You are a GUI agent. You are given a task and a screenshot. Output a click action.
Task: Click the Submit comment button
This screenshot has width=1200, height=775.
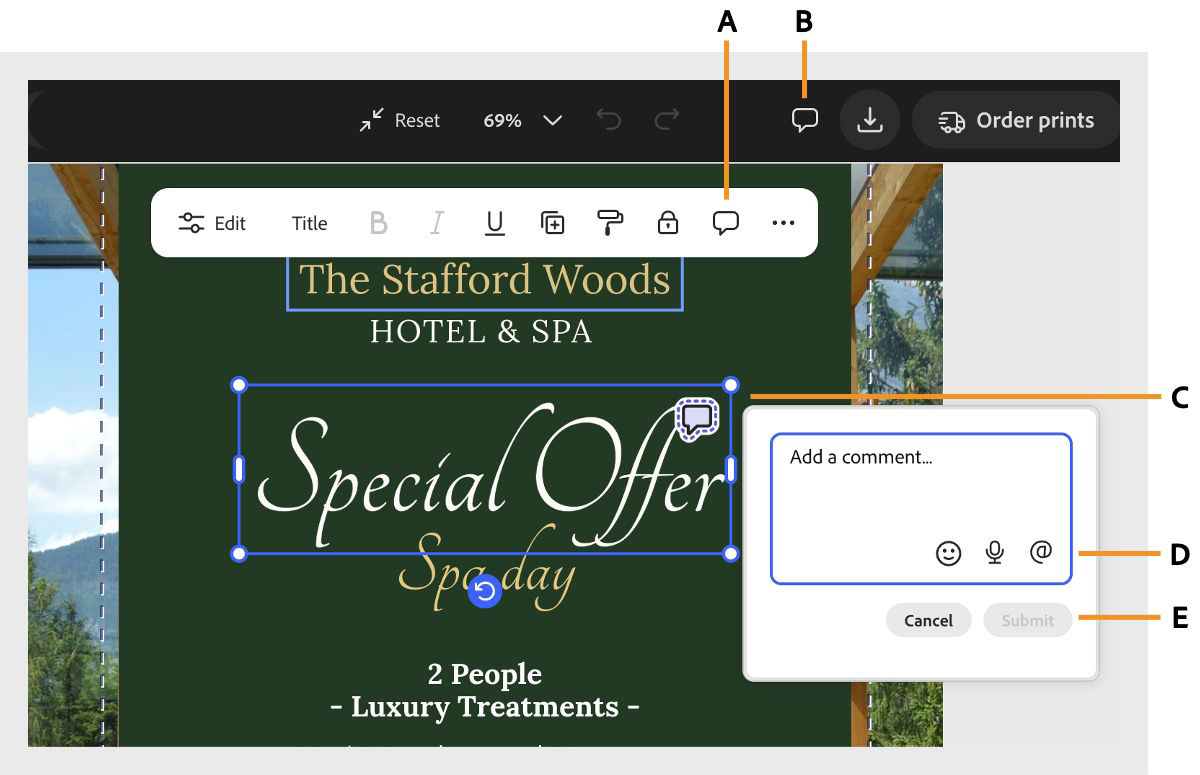click(1028, 620)
